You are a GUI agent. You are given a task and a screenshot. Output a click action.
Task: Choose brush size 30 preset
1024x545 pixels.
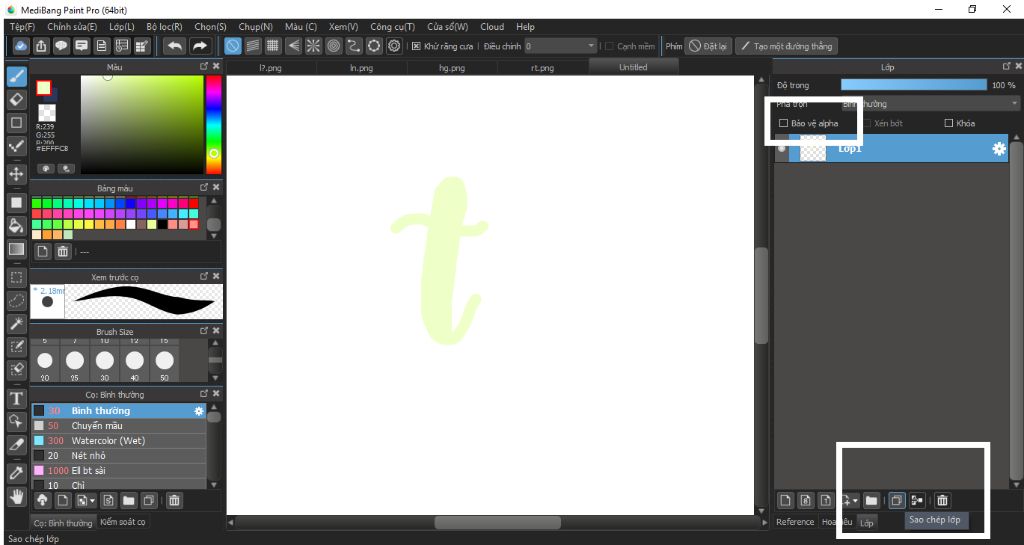coord(104,365)
